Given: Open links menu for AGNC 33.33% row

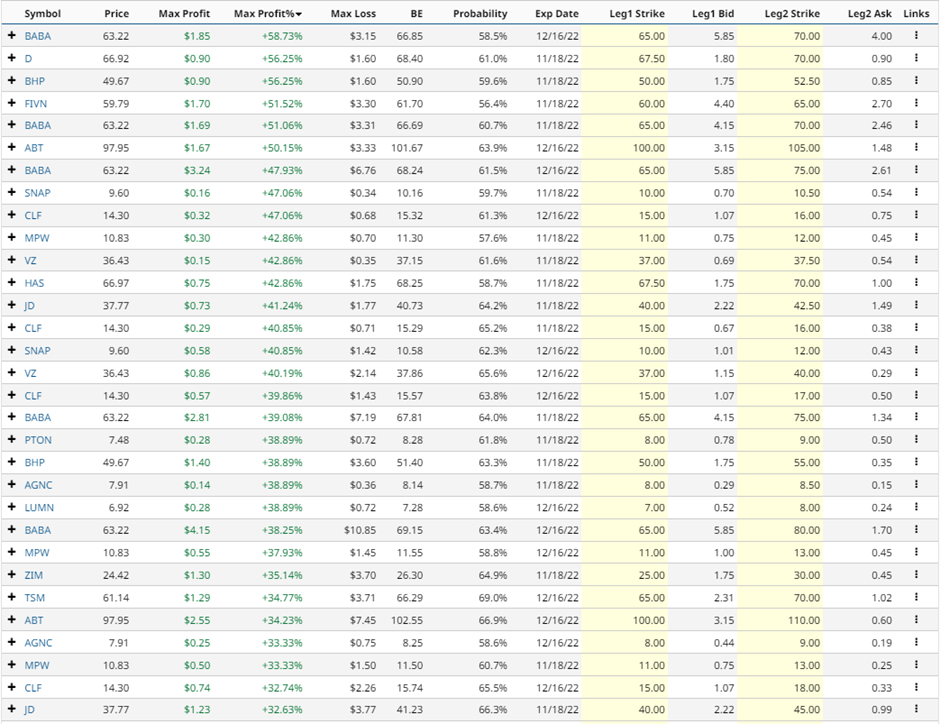Looking at the screenshot, I should point(916,642).
